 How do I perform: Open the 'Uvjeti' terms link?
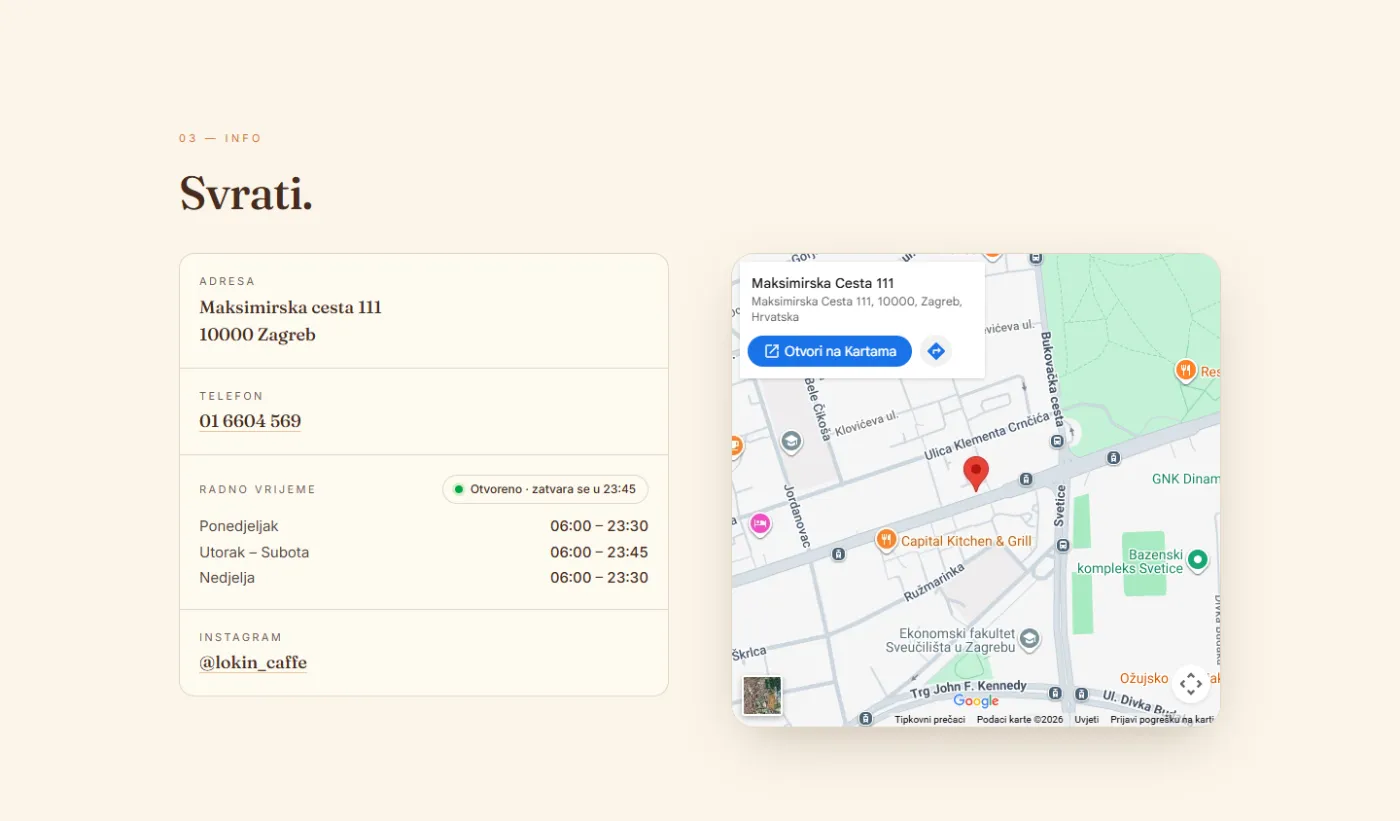(x=1087, y=719)
